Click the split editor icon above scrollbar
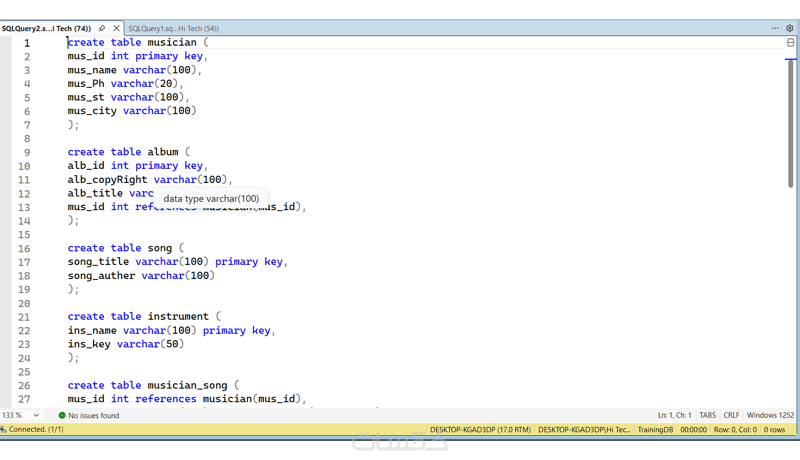800x460 pixels. pos(790,43)
